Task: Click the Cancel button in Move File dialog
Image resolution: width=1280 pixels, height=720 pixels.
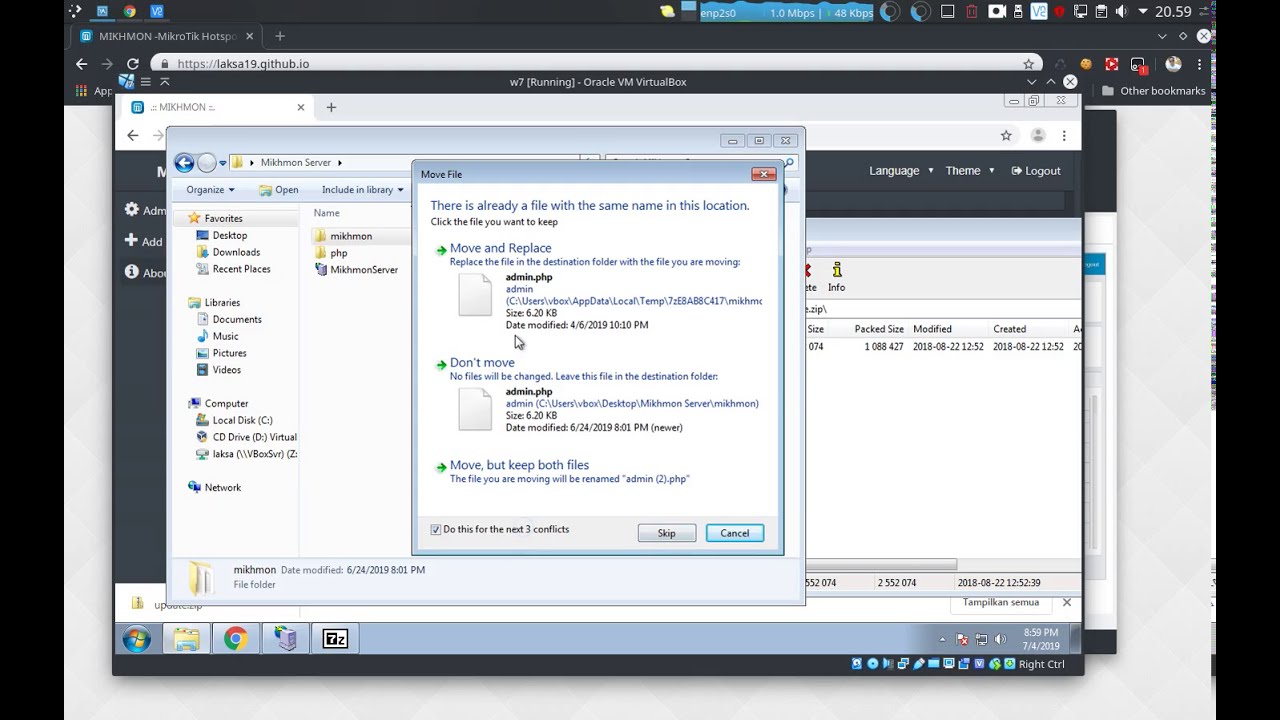Action: click(735, 533)
